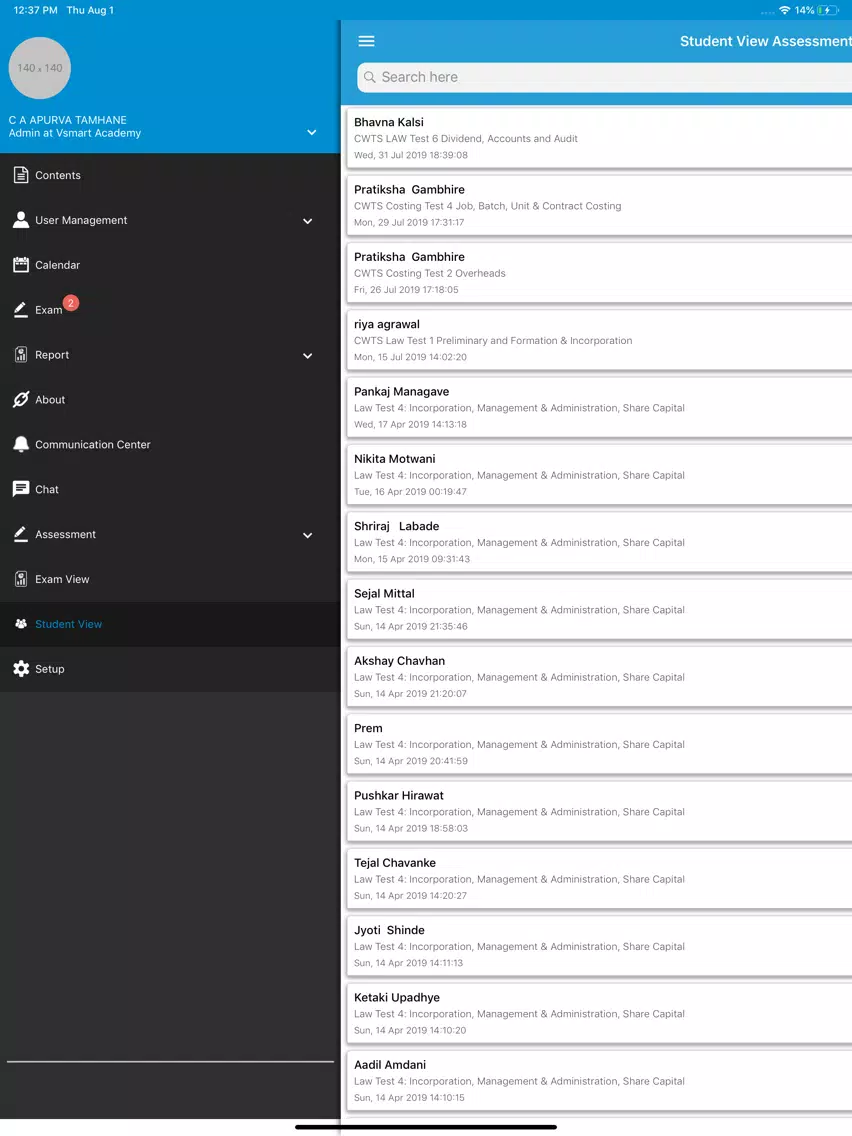Open Communication Center menu item
Screen dimensions: 852x1136
[x=170, y=445]
